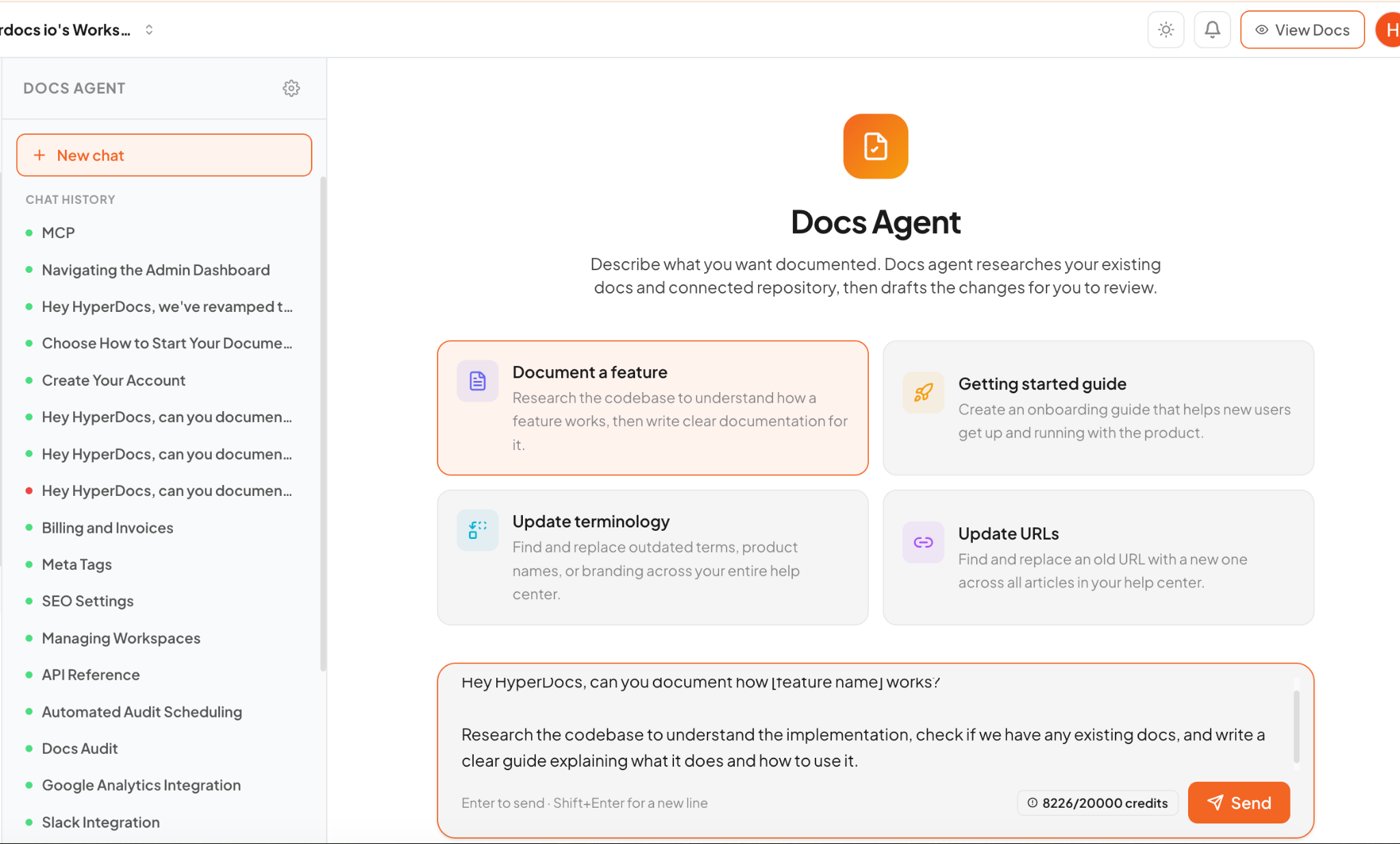Open Automated Audit Scheduling chat
This screenshot has width=1400, height=844.
pos(142,711)
